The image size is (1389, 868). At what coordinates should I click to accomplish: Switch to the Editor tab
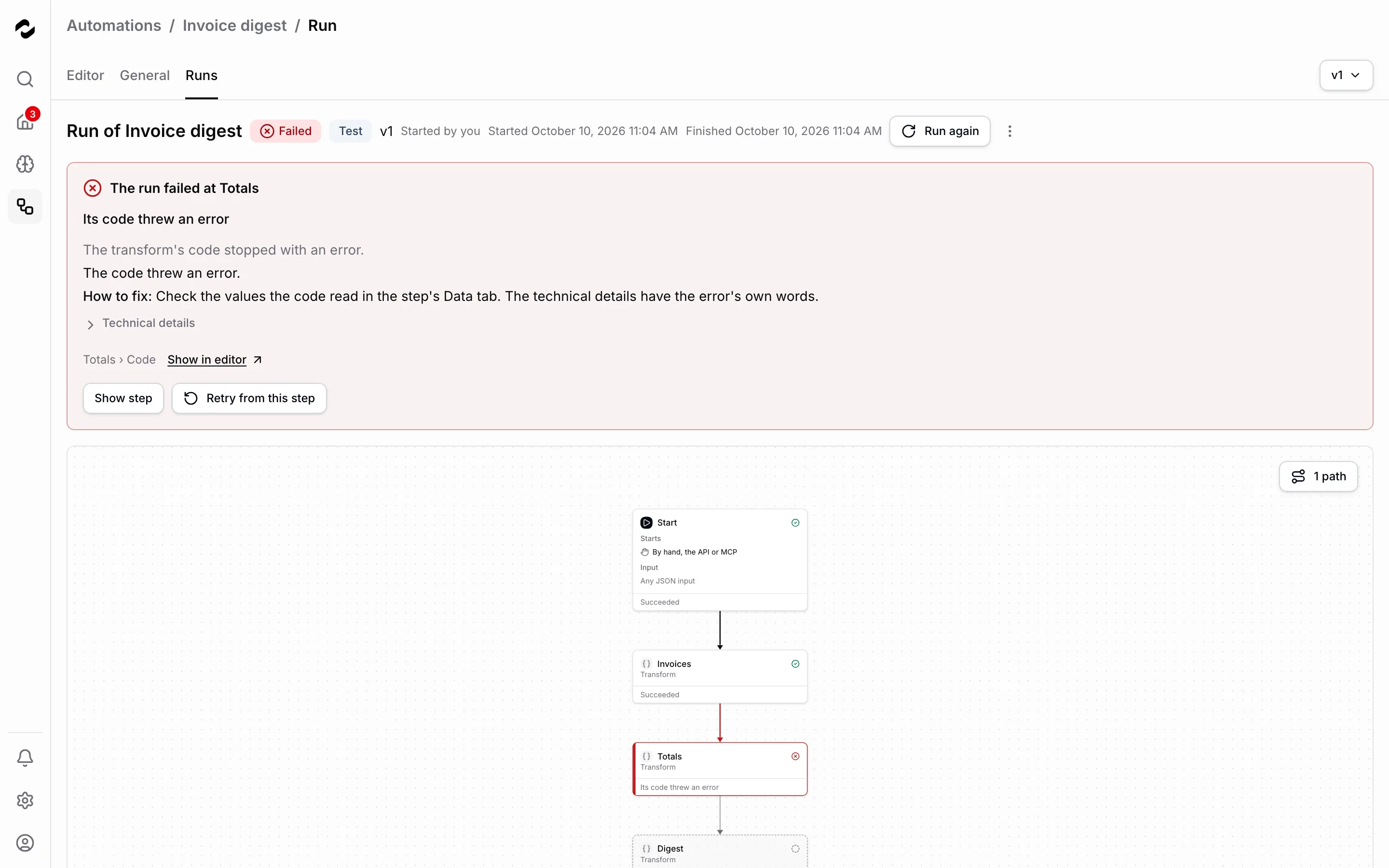[85, 75]
